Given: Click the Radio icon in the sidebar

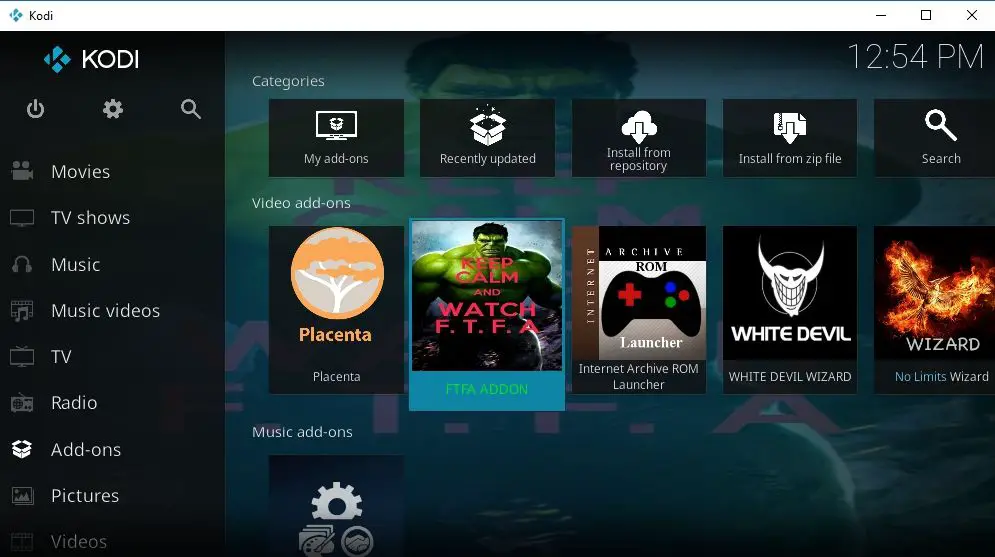Looking at the screenshot, I should [22, 402].
